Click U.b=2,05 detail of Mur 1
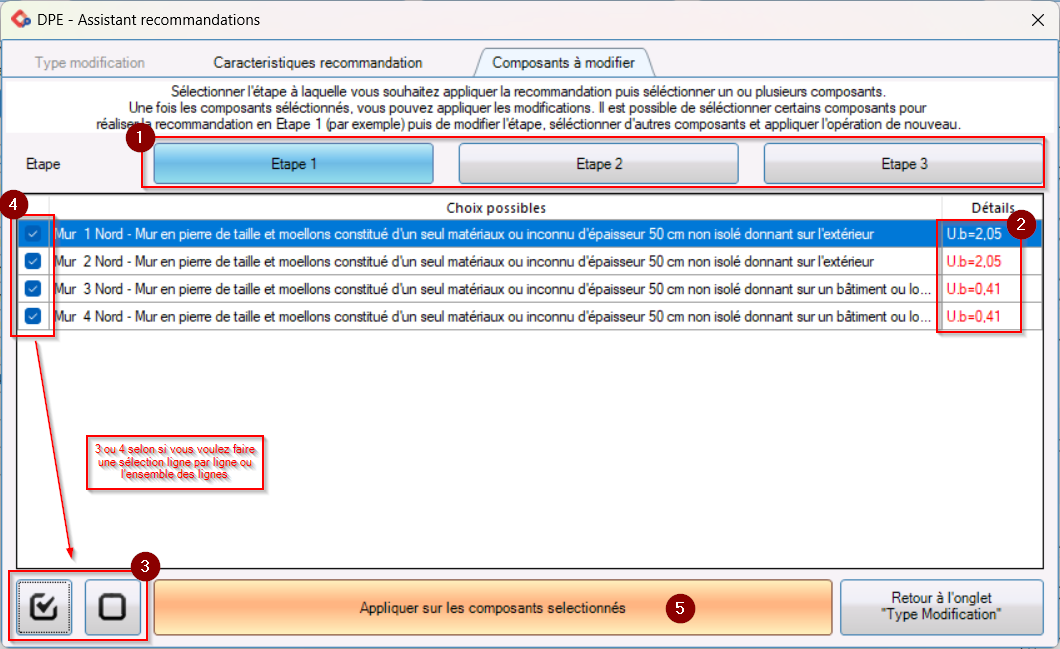This screenshot has width=1060, height=649. click(x=974, y=234)
